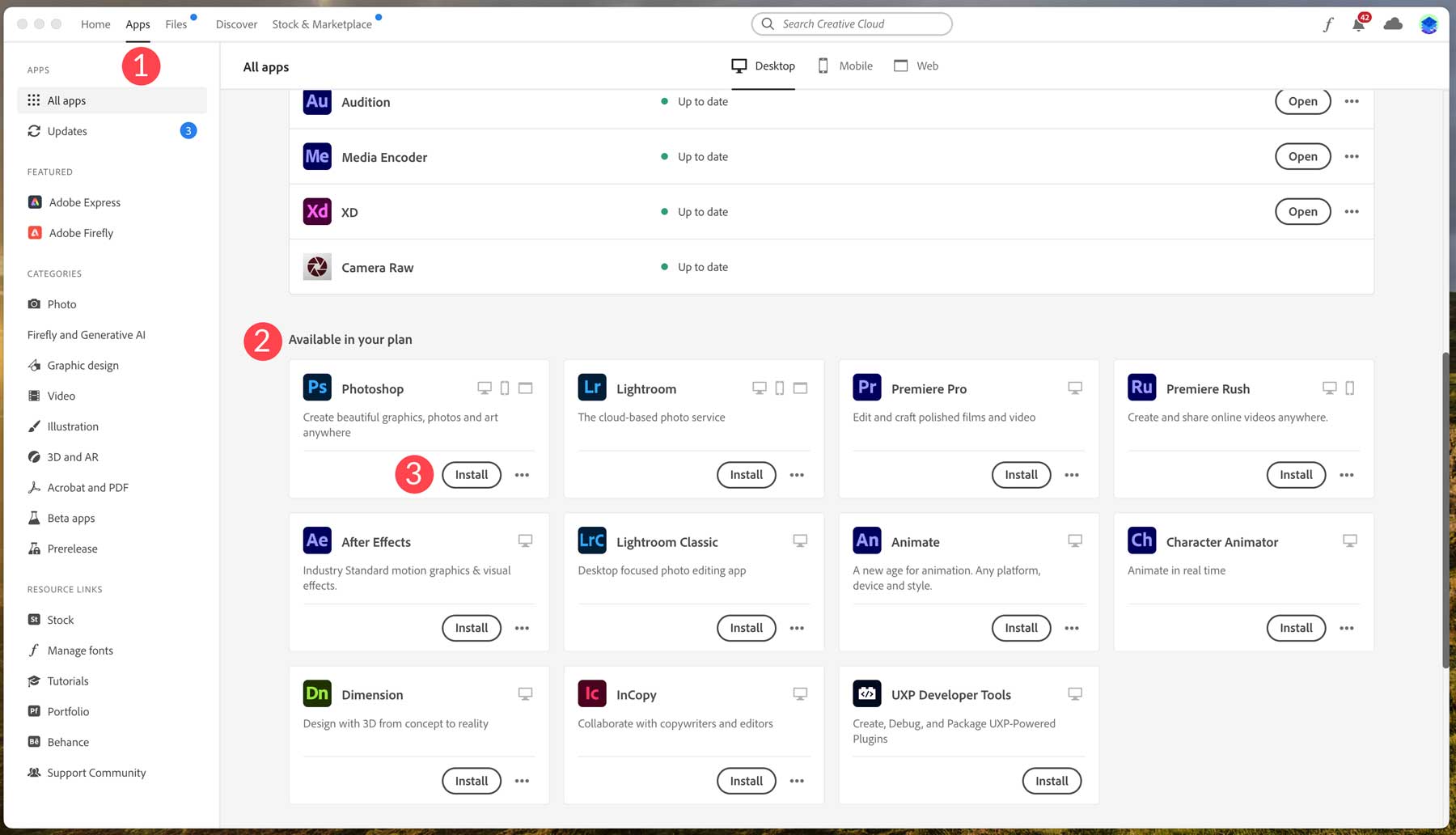
Task: Click the UXP Developer Tools icon
Action: 866,693
